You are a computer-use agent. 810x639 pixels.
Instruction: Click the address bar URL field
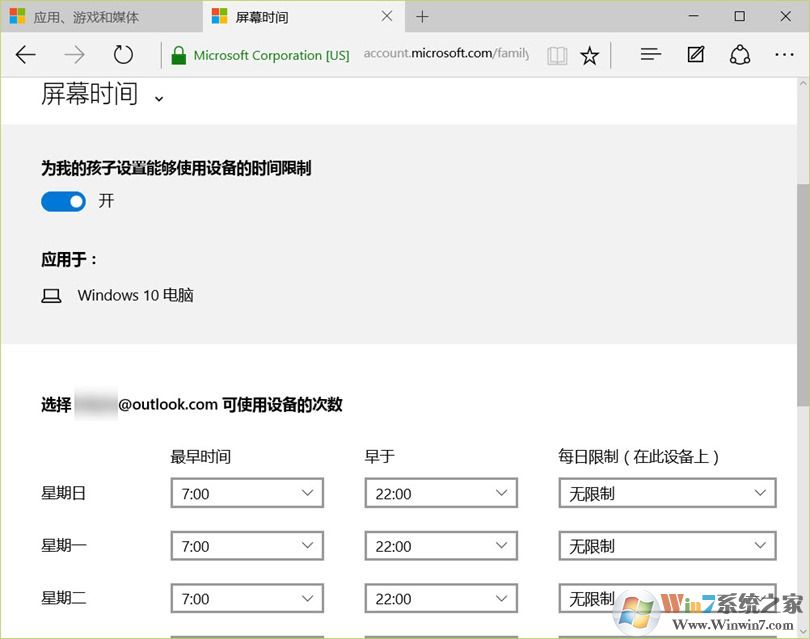click(445, 55)
